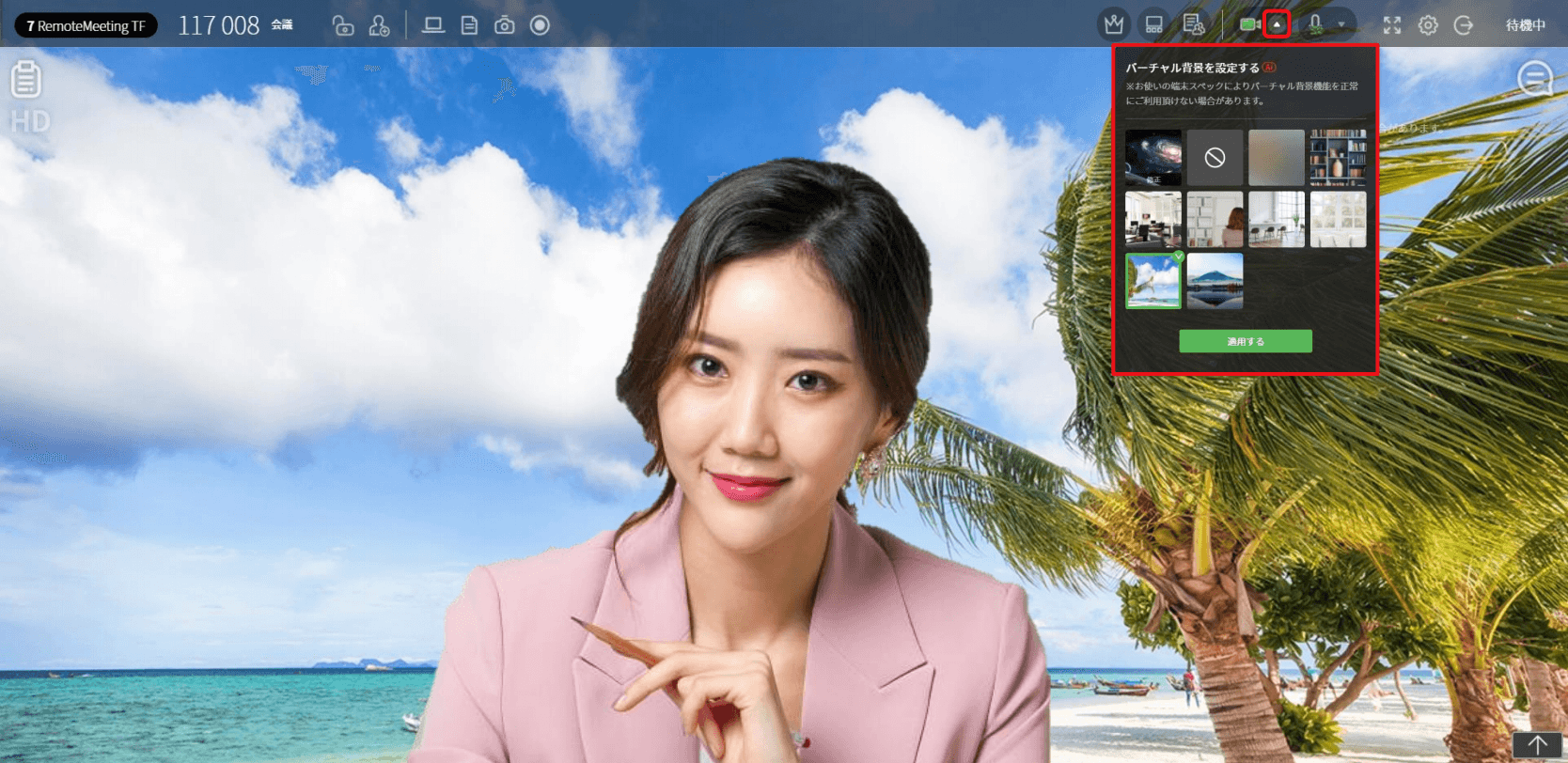Enter fullscreen mode

[1392, 25]
